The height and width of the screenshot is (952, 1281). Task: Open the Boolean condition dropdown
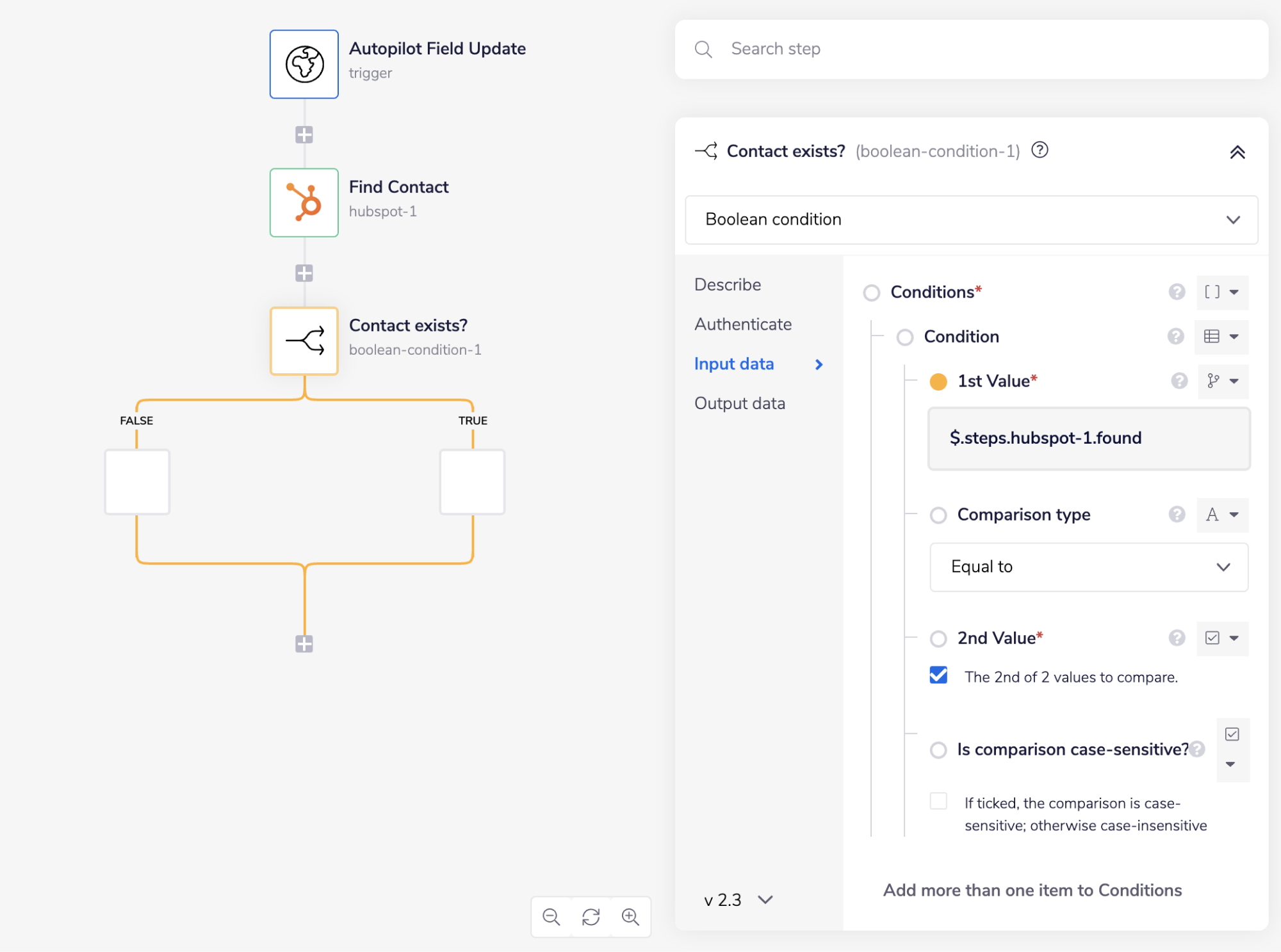point(970,220)
